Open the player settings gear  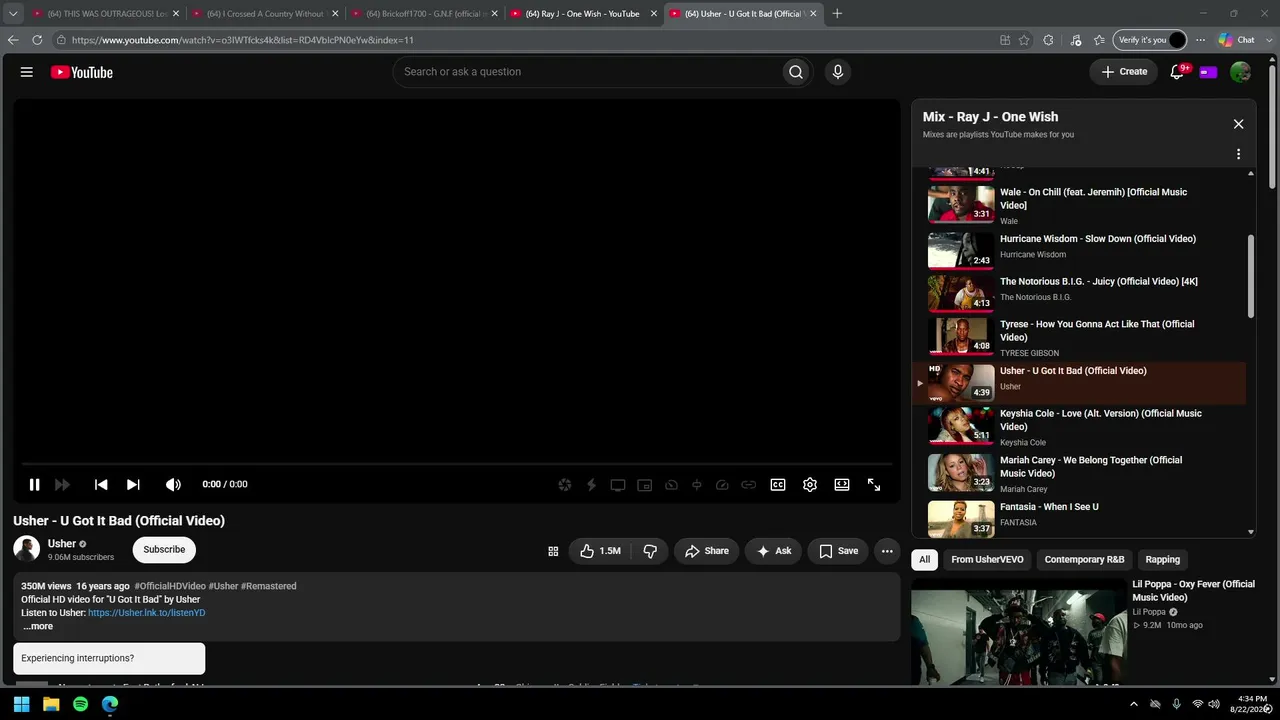tap(810, 484)
